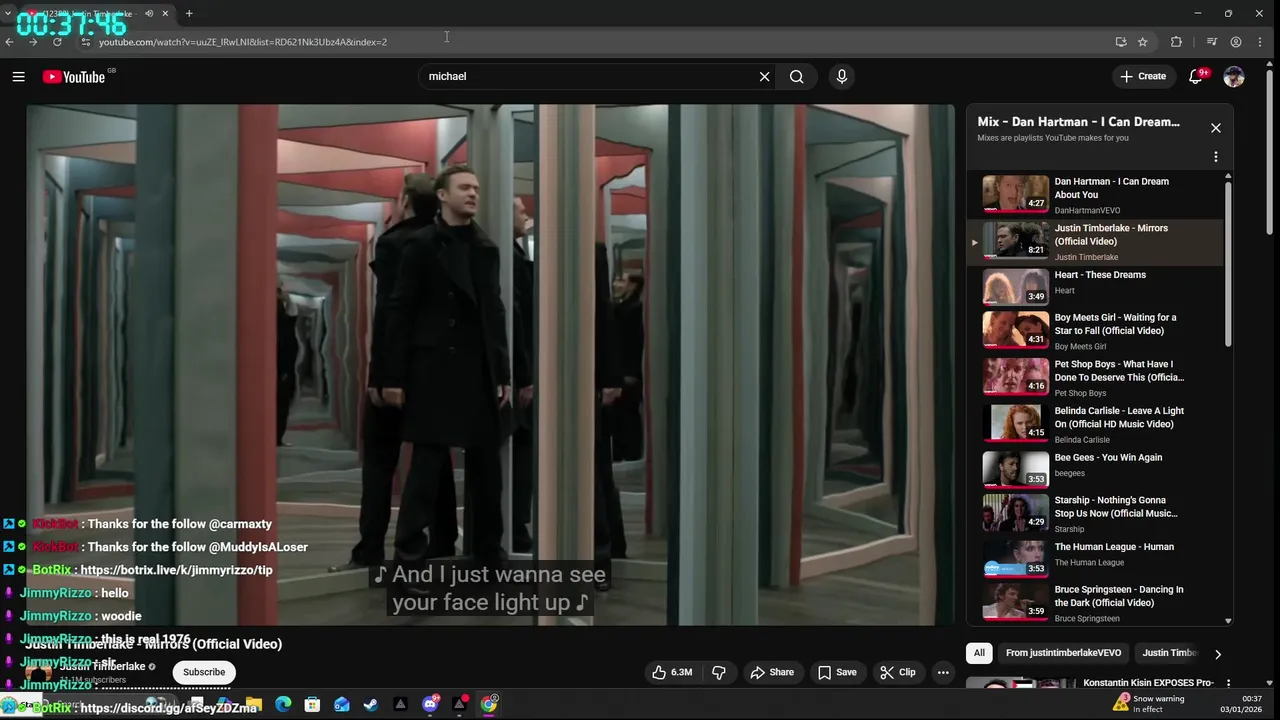The width and height of the screenshot is (1280, 720).
Task: Click the Create button
Action: [1143, 76]
